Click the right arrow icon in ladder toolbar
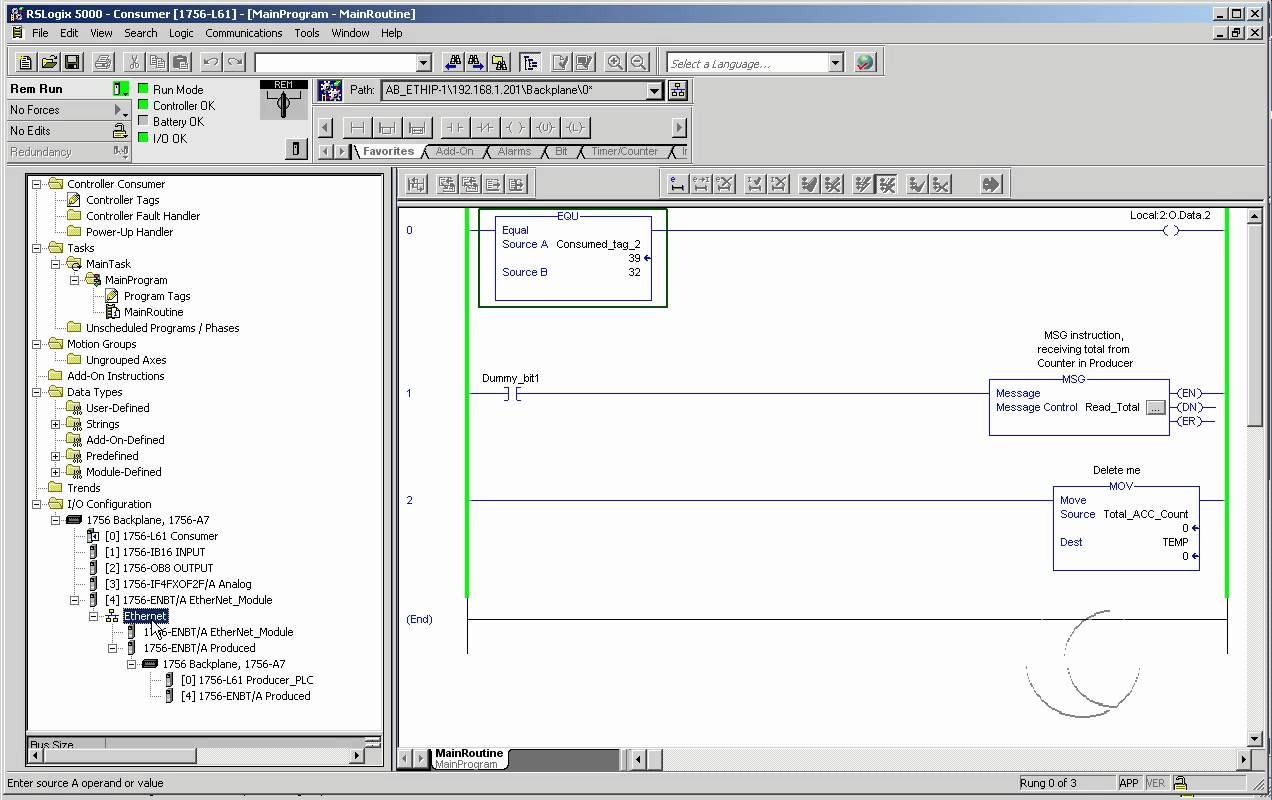Viewport: 1272px width, 800px height. pos(991,184)
